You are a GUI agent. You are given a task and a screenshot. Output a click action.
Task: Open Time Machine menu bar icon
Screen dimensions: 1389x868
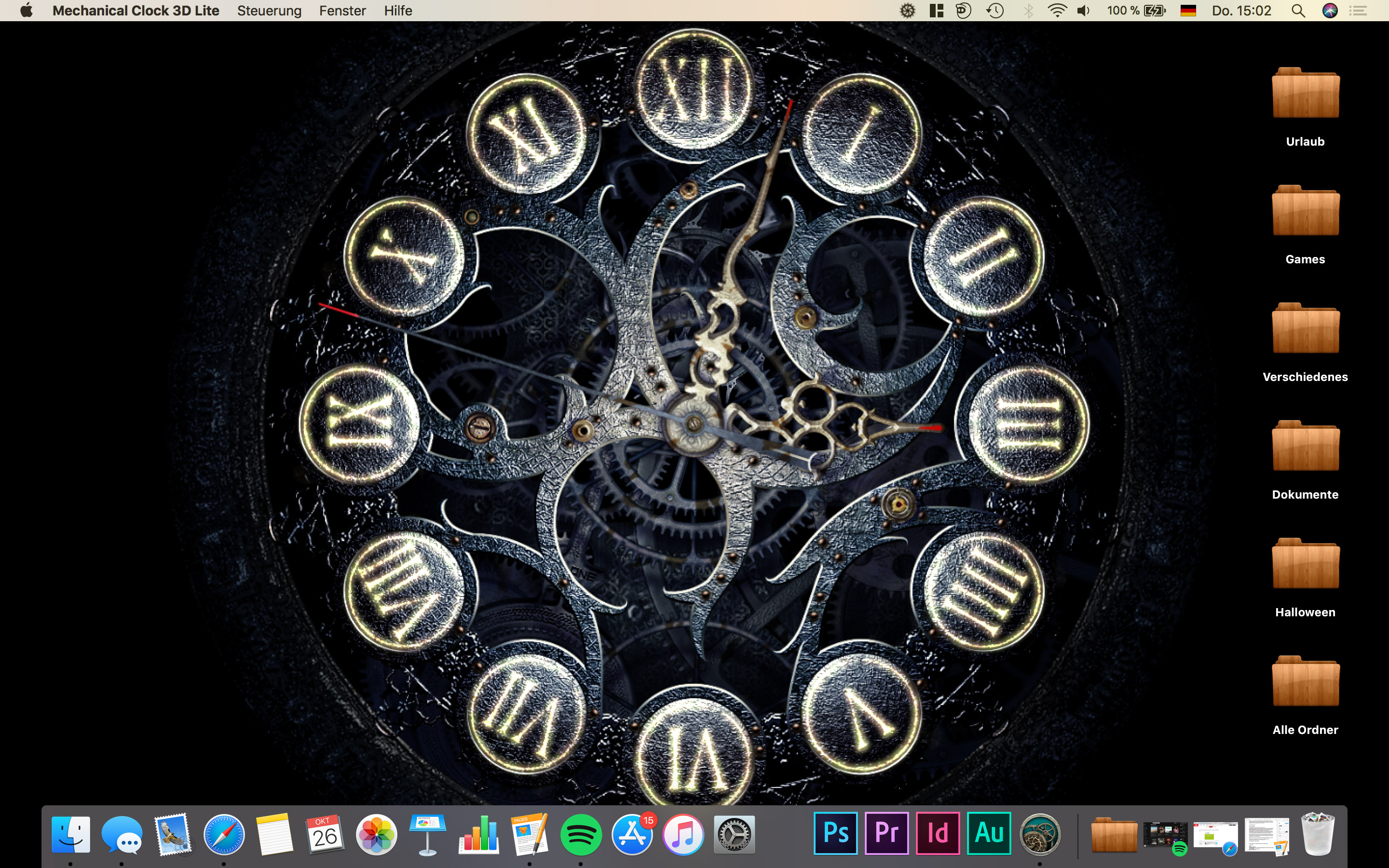[994, 10]
